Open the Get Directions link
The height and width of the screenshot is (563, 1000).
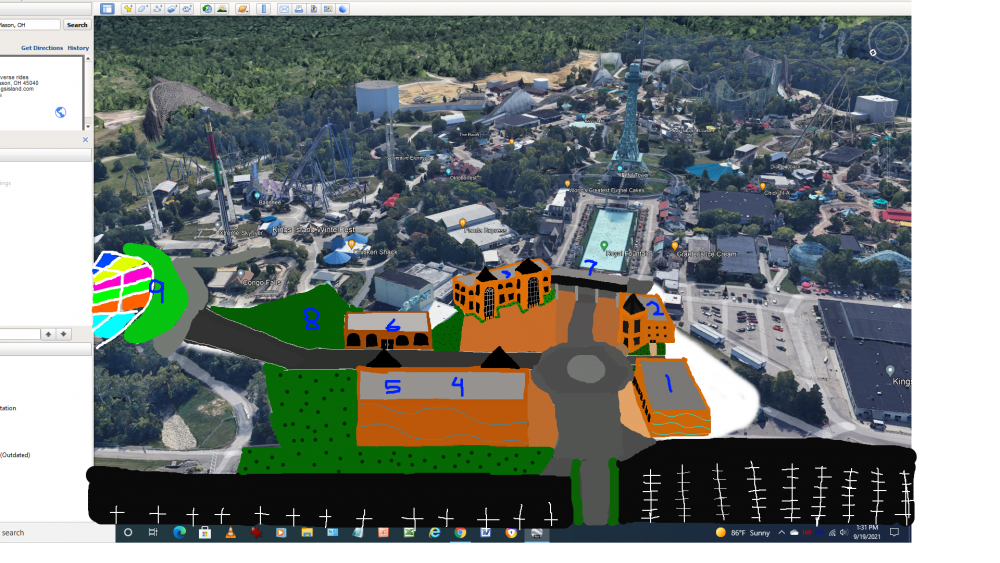coord(41,48)
